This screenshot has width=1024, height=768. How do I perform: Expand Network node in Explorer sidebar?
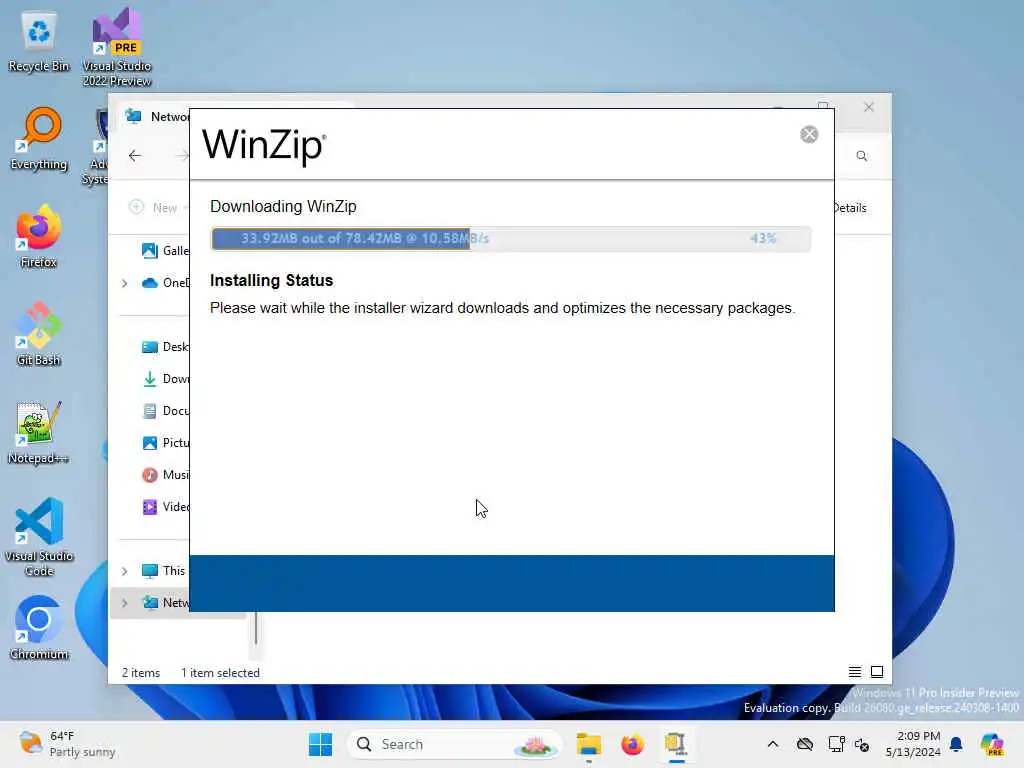pos(124,603)
